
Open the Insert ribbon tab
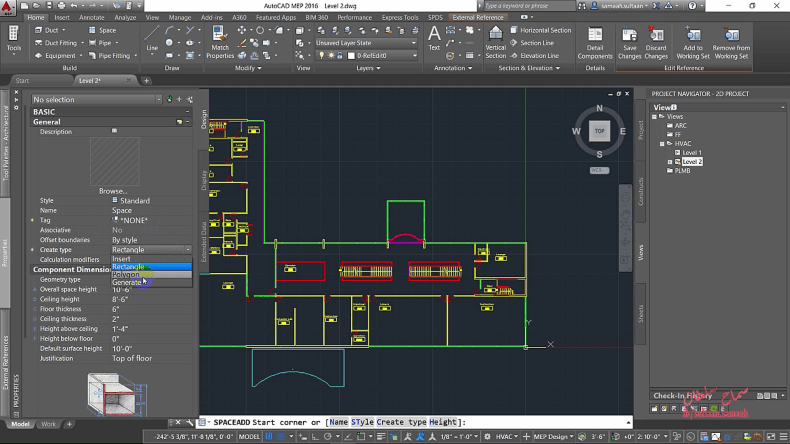pos(62,18)
